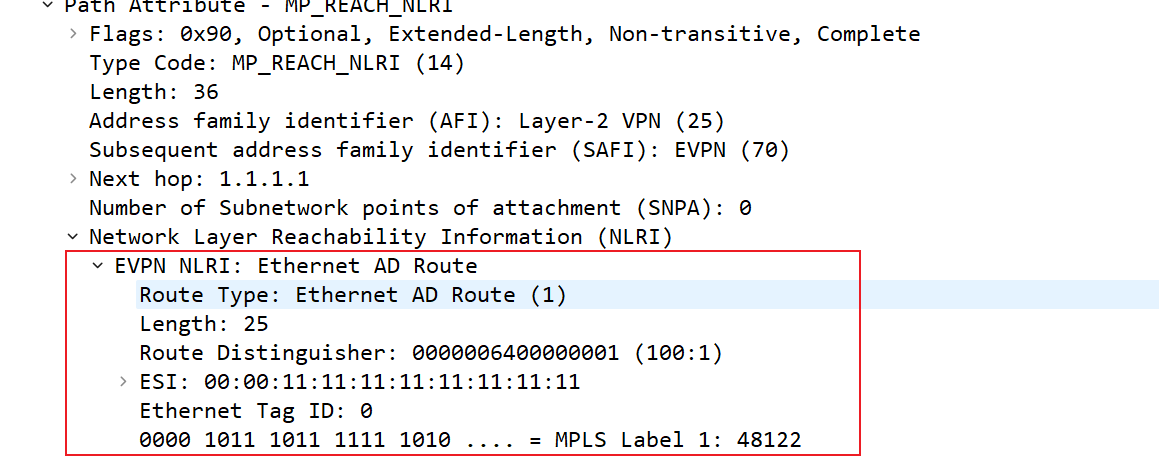The height and width of the screenshot is (468, 1159).
Task: Click the EVPN NLRI Ethernet AD Route label
Action: coord(296,266)
